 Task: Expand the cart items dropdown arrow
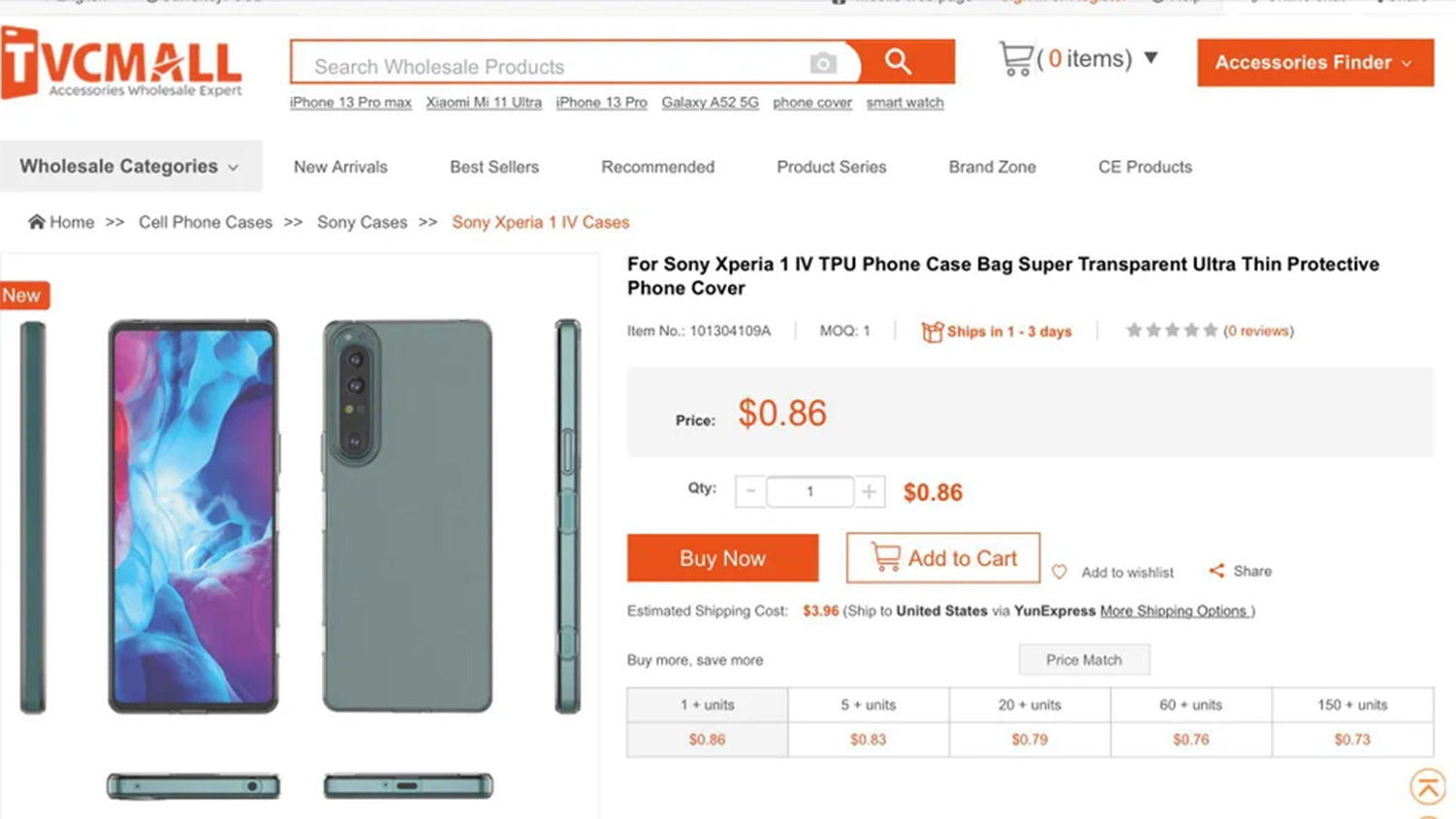click(x=1151, y=58)
